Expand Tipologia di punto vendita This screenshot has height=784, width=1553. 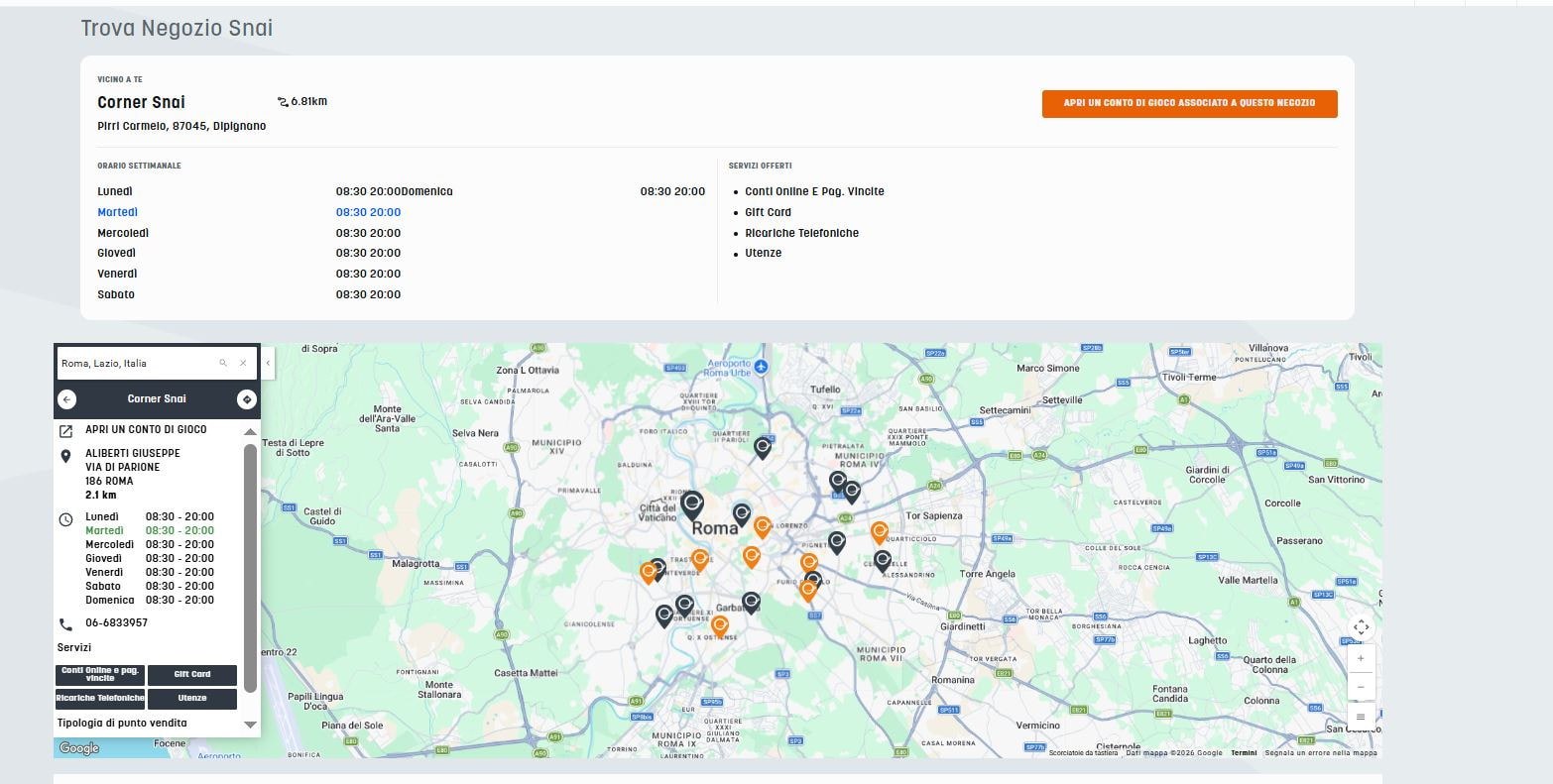123,723
